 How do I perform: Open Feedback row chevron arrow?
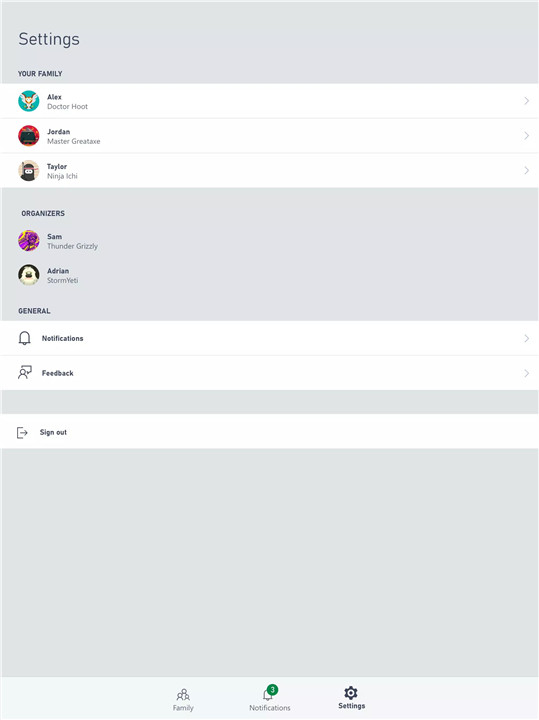click(x=527, y=373)
